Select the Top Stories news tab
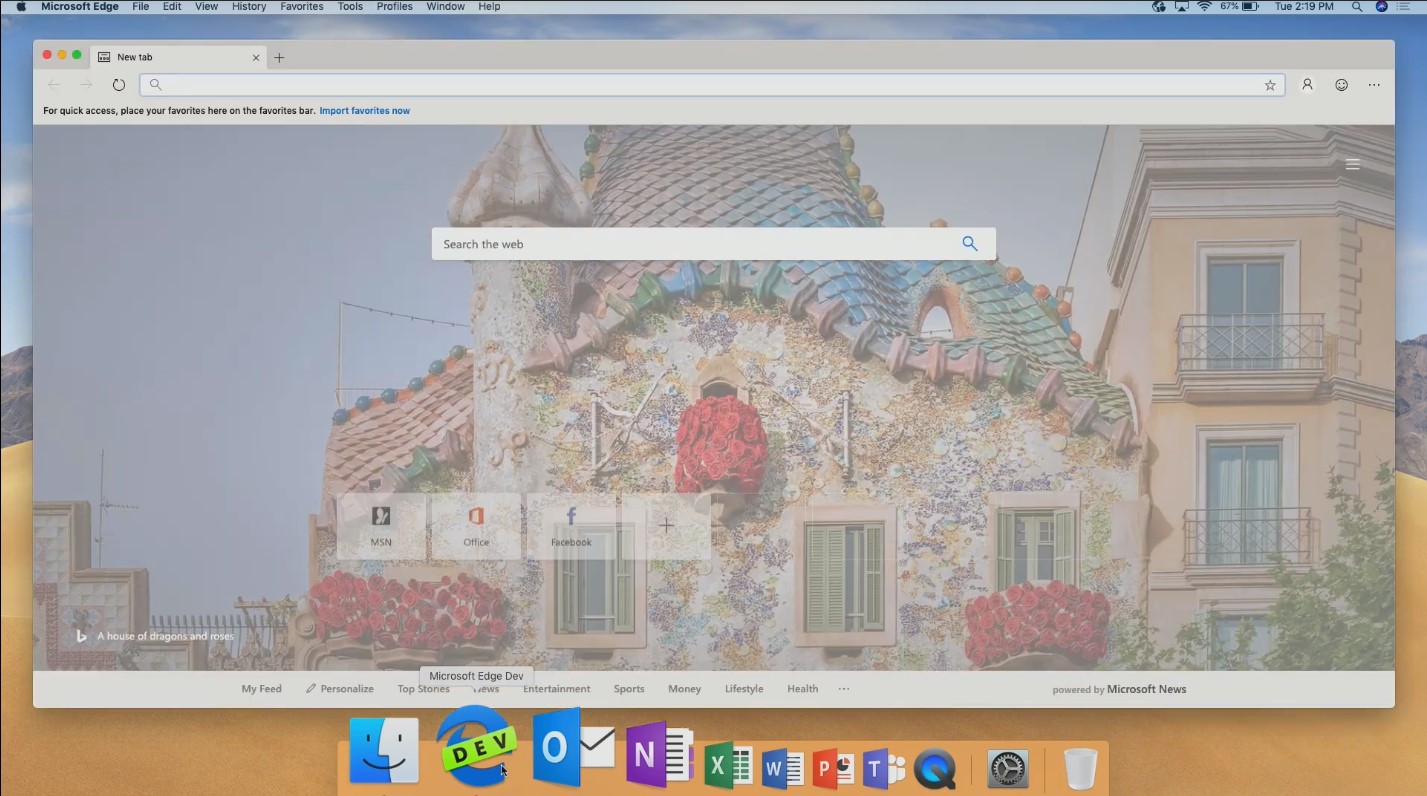Viewport: 1427px width, 796px height. pos(423,689)
